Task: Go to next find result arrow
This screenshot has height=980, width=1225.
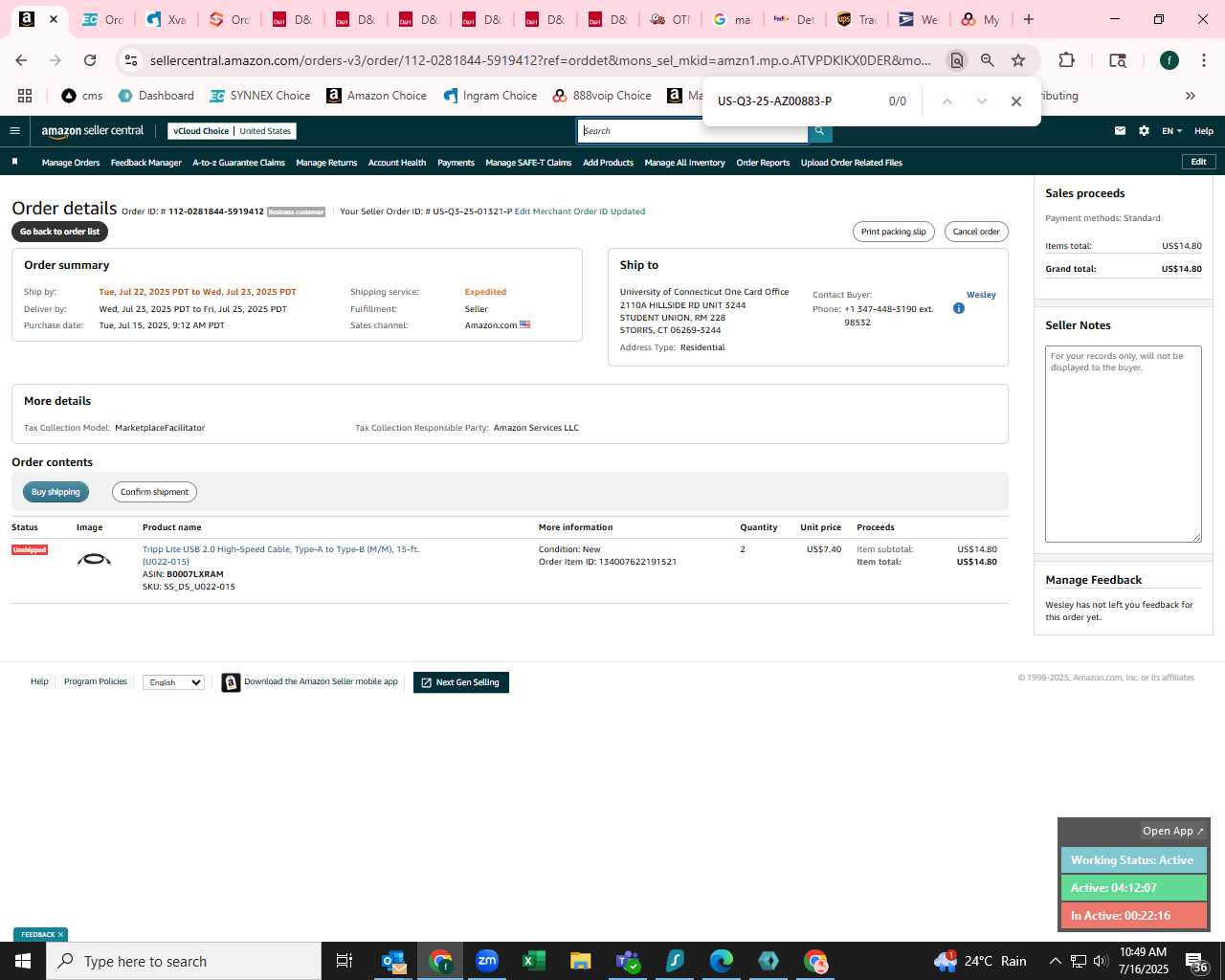Action: click(981, 101)
